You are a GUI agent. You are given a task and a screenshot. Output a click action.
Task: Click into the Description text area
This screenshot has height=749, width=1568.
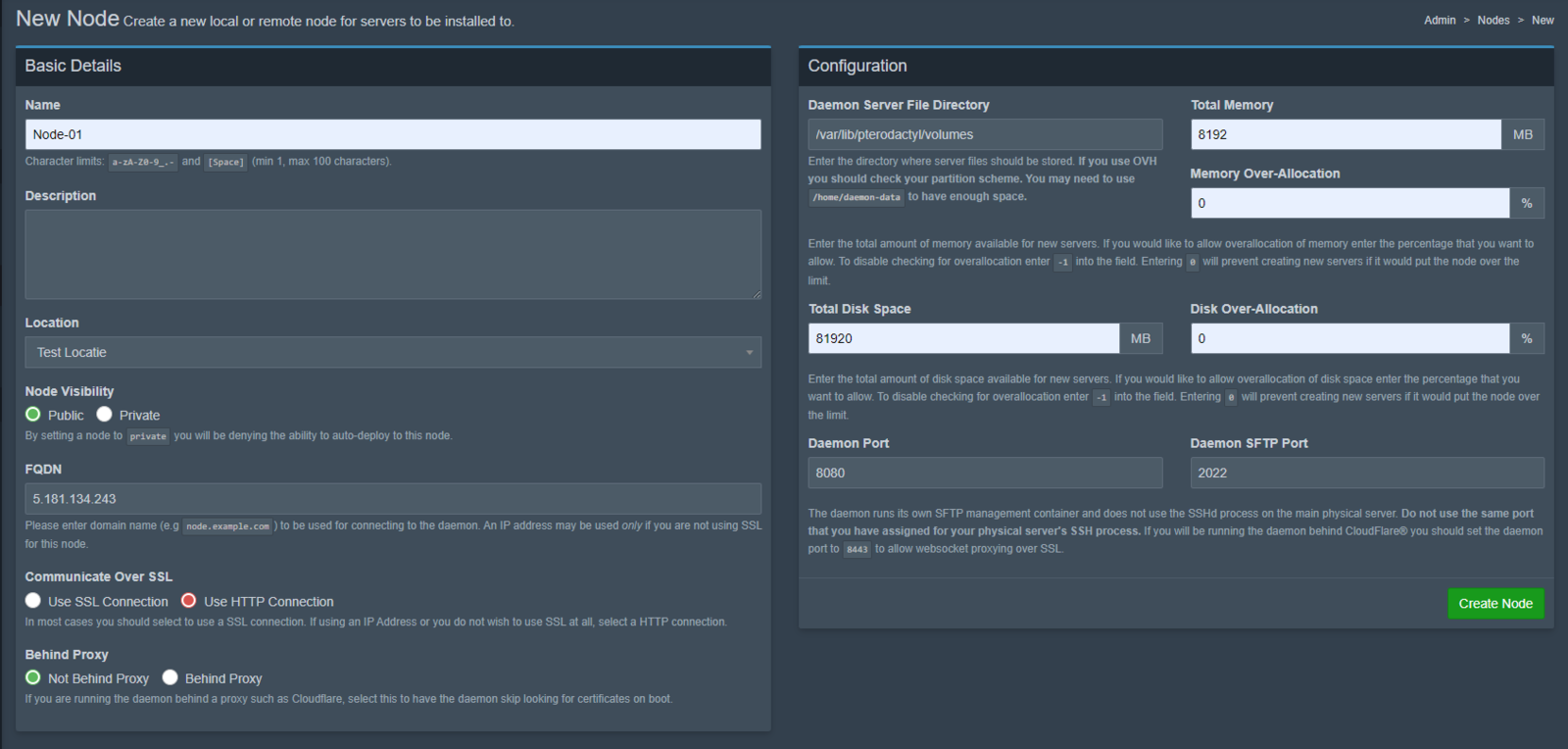(x=392, y=254)
